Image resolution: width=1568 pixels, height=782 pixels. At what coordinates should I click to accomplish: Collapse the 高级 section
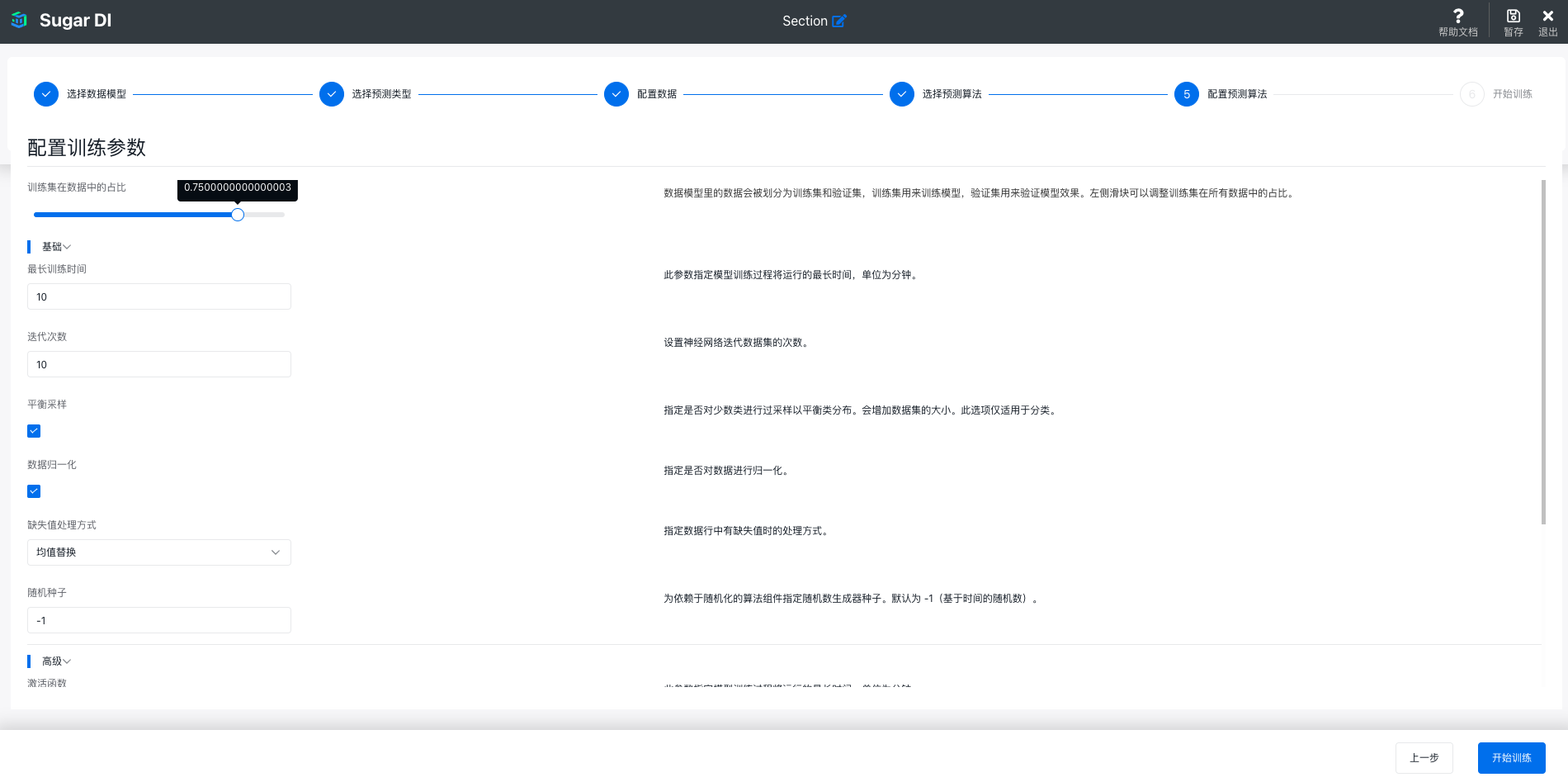pos(56,661)
